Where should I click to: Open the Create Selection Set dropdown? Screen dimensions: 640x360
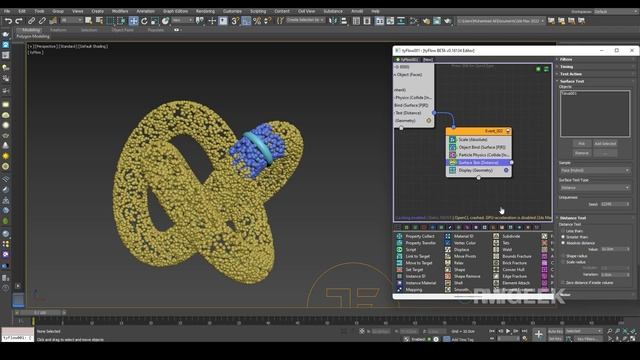(x=305, y=20)
